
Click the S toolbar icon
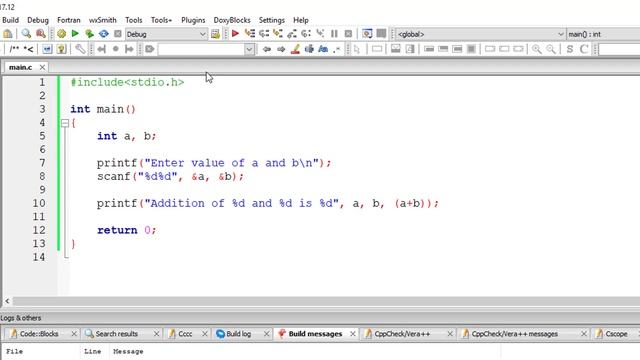click(x=570, y=49)
